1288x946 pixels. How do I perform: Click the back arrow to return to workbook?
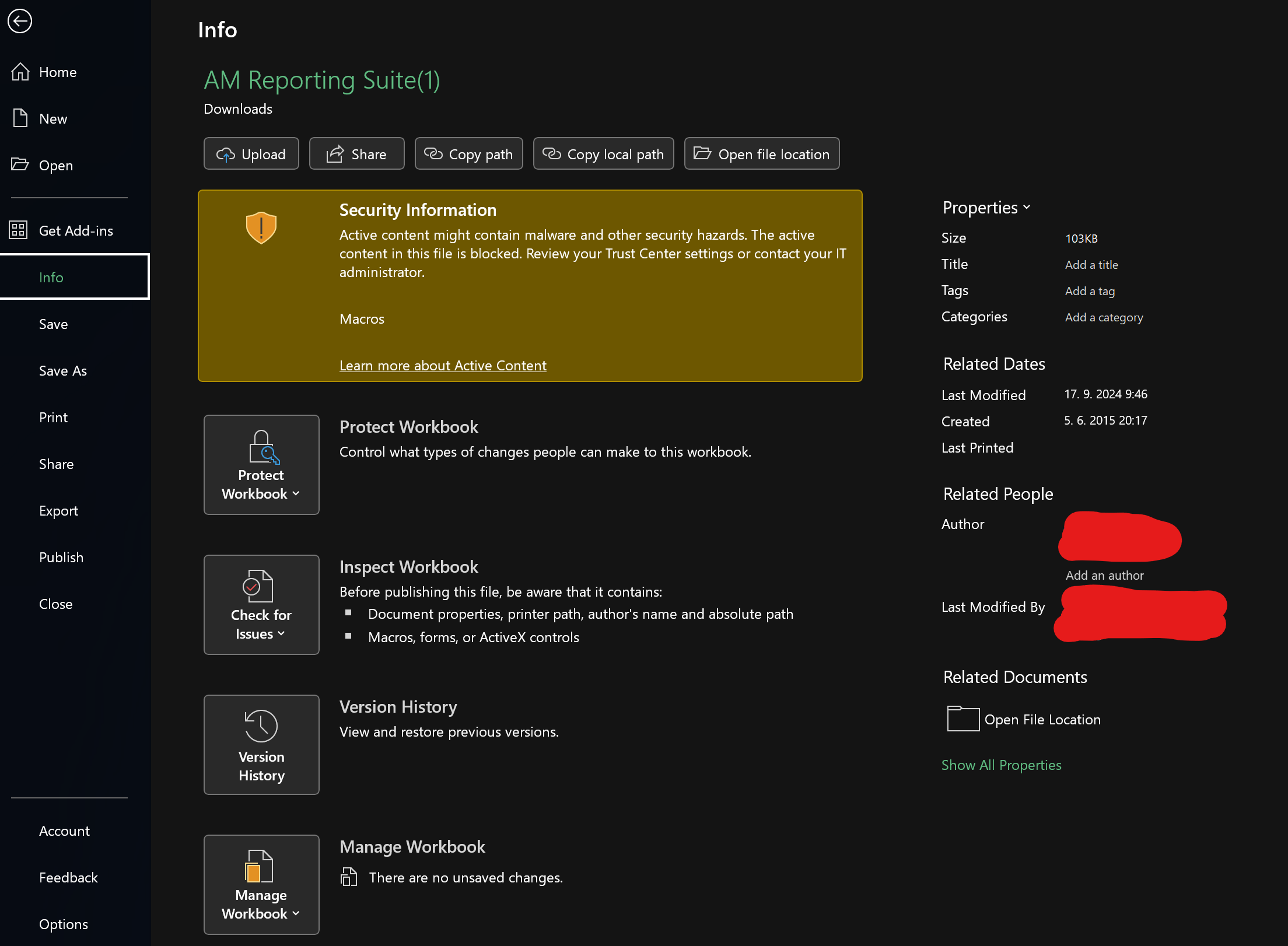coord(20,22)
